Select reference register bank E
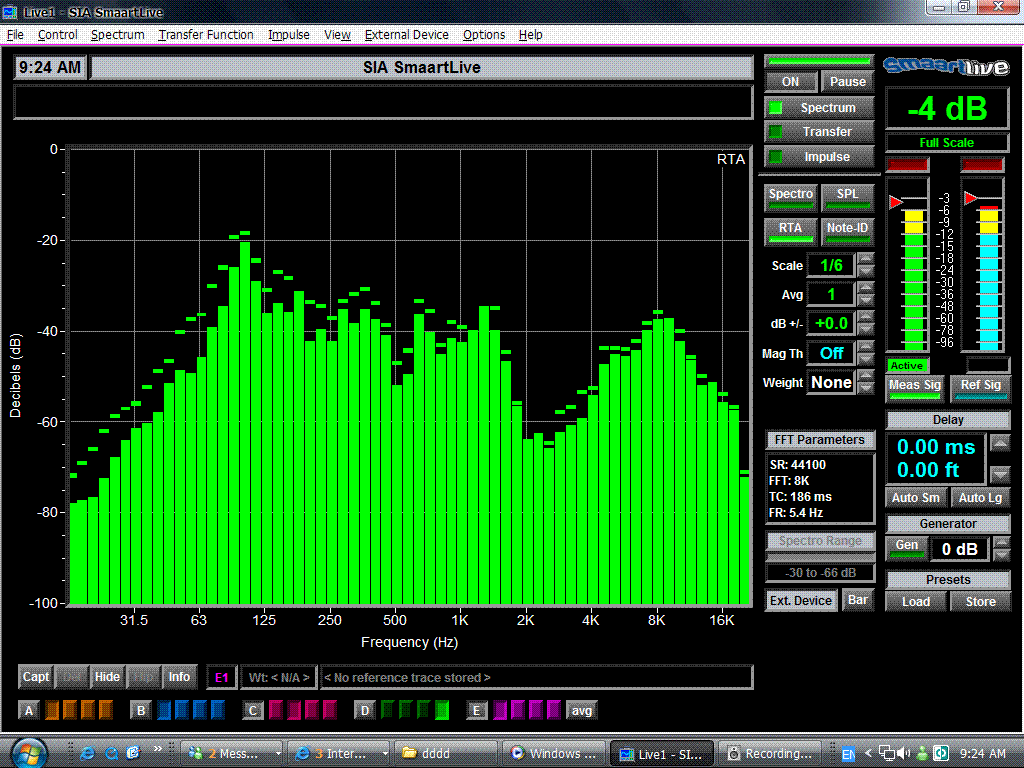The width and height of the screenshot is (1024, 768). pyautogui.click(x=477, y=711)
